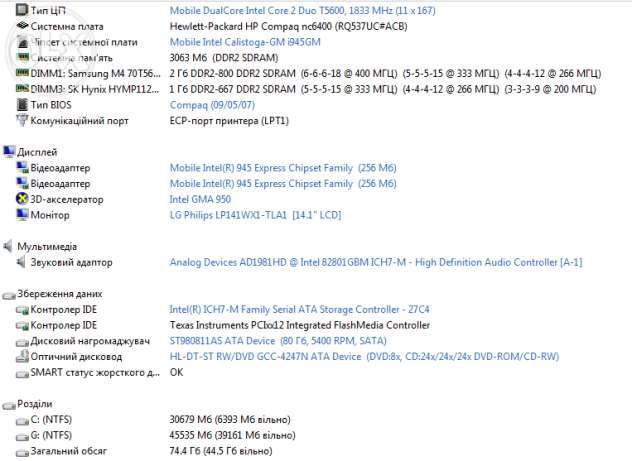Open HL-DT-ST RW/DVD GCC-4247N ATA Device link
This screenshot has width=632, height=461.
point(364,357)
